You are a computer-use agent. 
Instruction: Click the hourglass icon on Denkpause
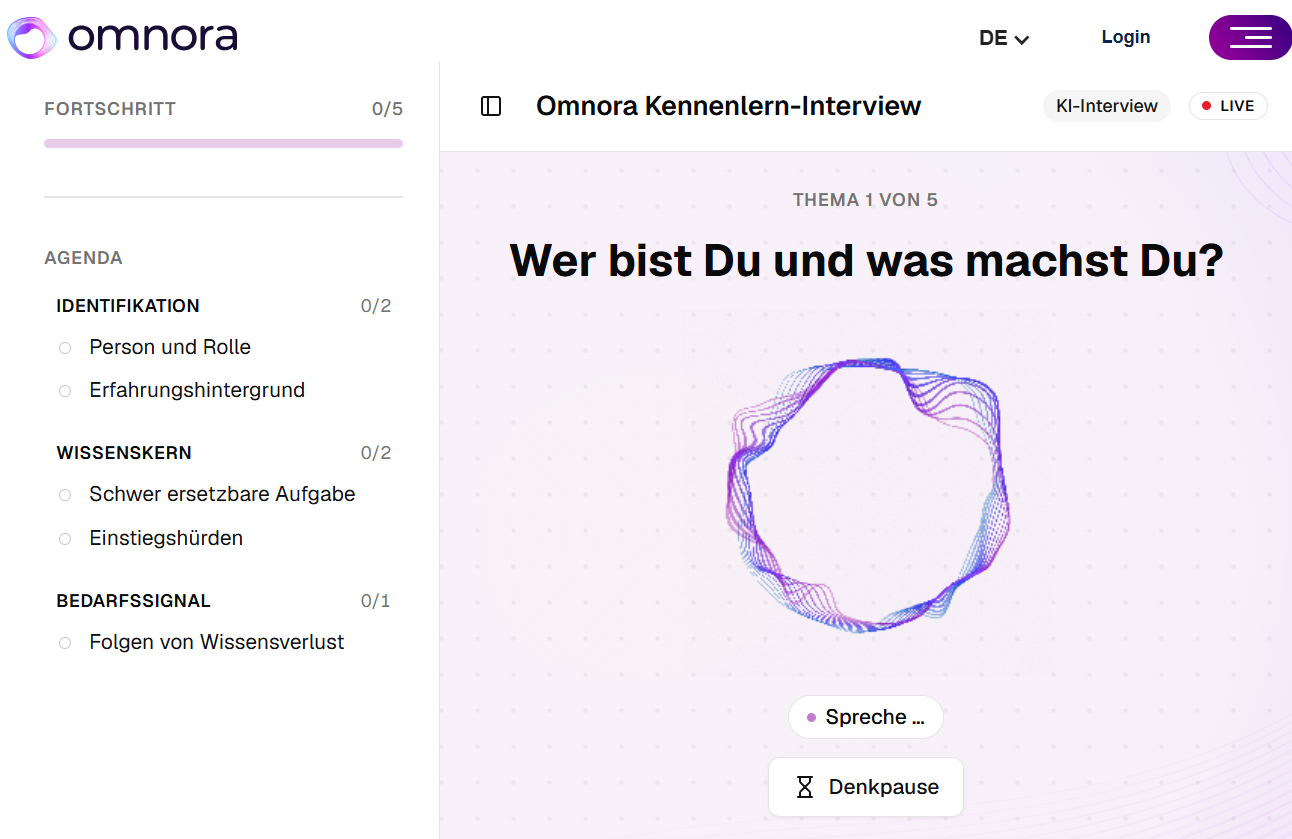[805, 787]
